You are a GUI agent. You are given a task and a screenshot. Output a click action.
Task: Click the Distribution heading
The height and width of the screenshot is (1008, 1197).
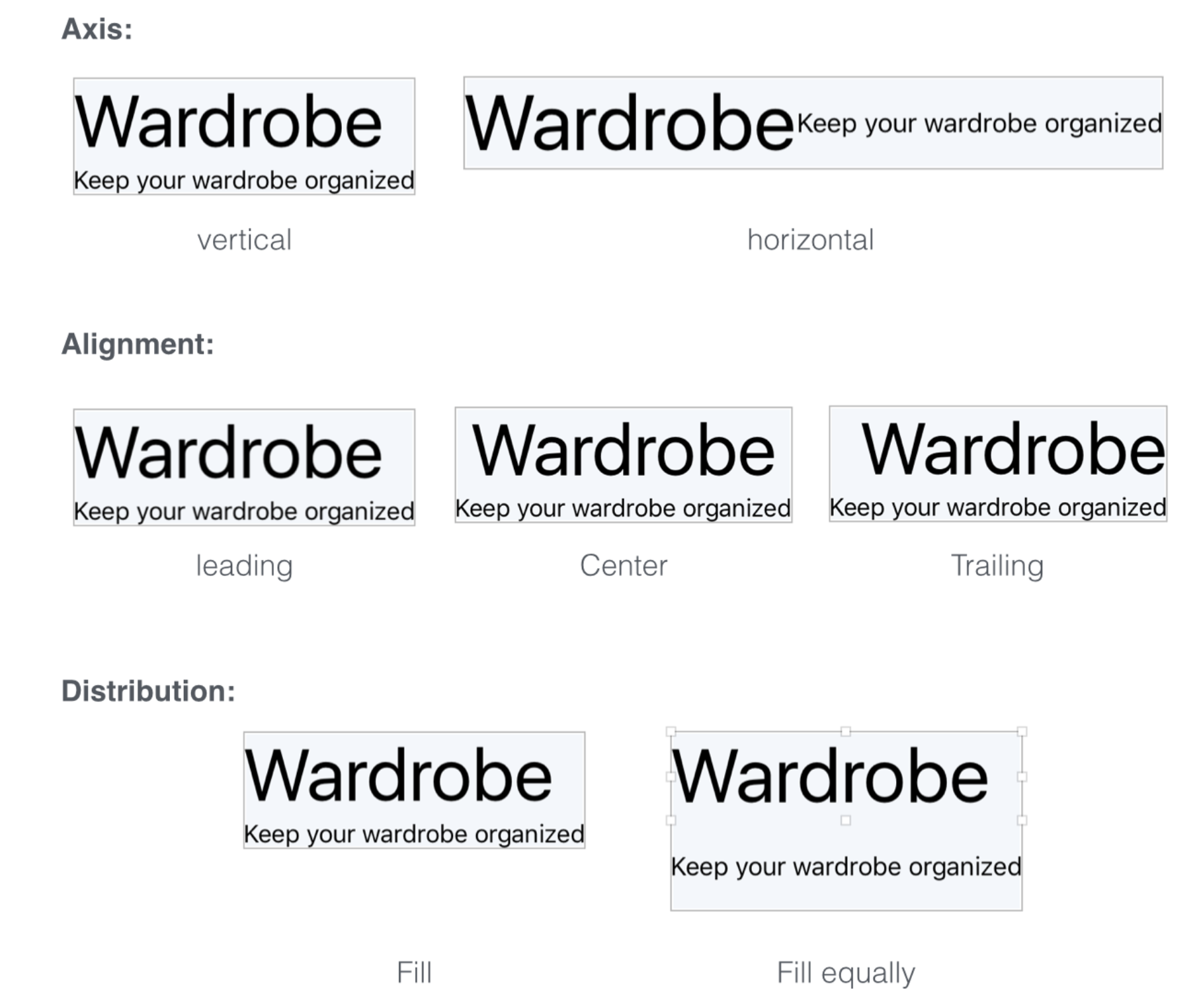click(x=148, y=691)
